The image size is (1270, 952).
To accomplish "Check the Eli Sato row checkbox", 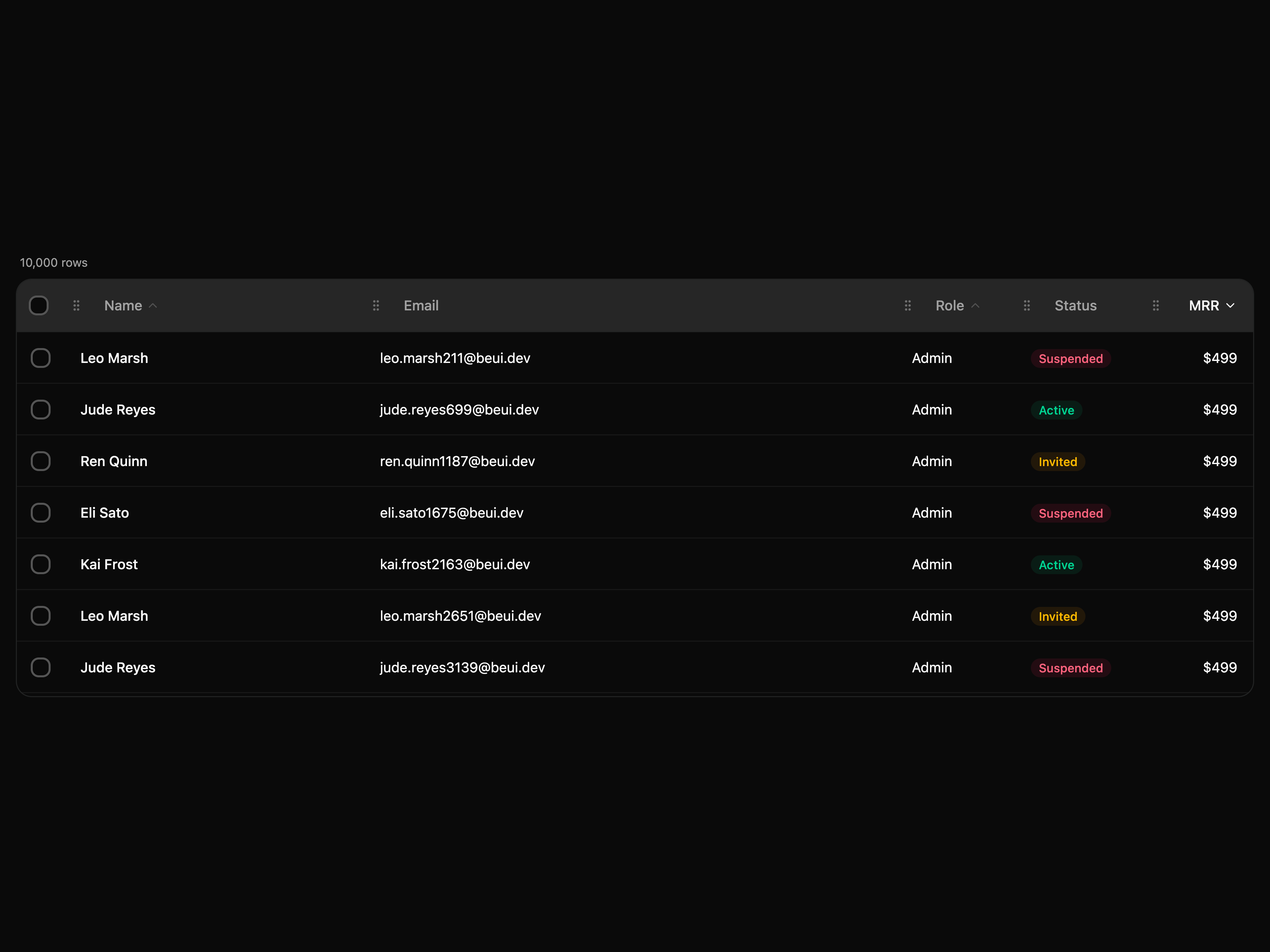I will (41, 513).
